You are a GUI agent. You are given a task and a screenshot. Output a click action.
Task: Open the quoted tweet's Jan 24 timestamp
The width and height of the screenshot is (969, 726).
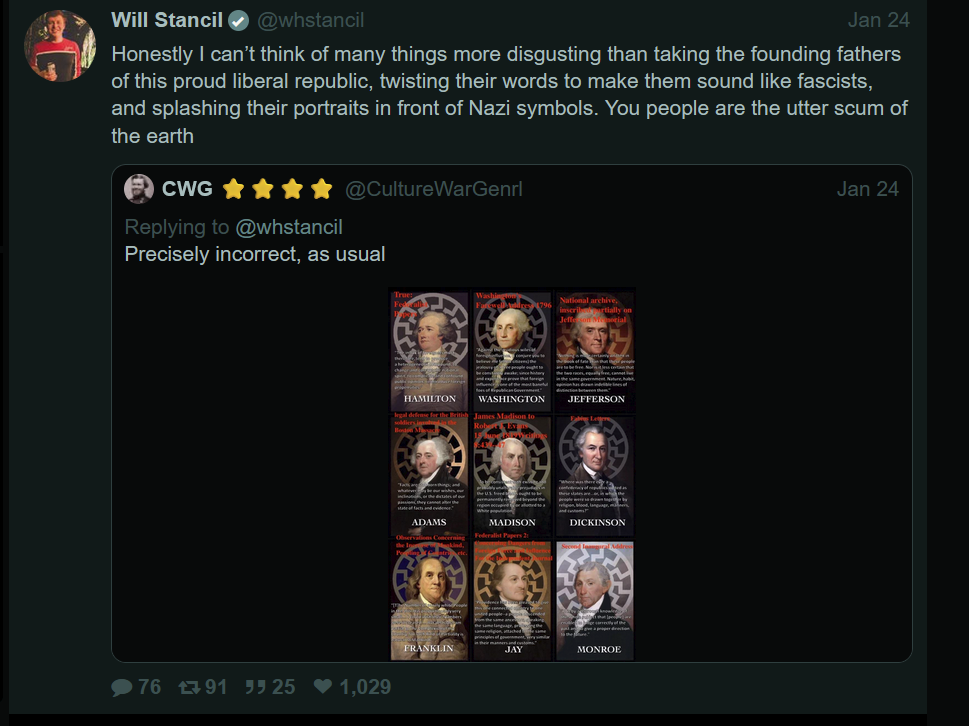pyautogui.click(x=867, y=189)
